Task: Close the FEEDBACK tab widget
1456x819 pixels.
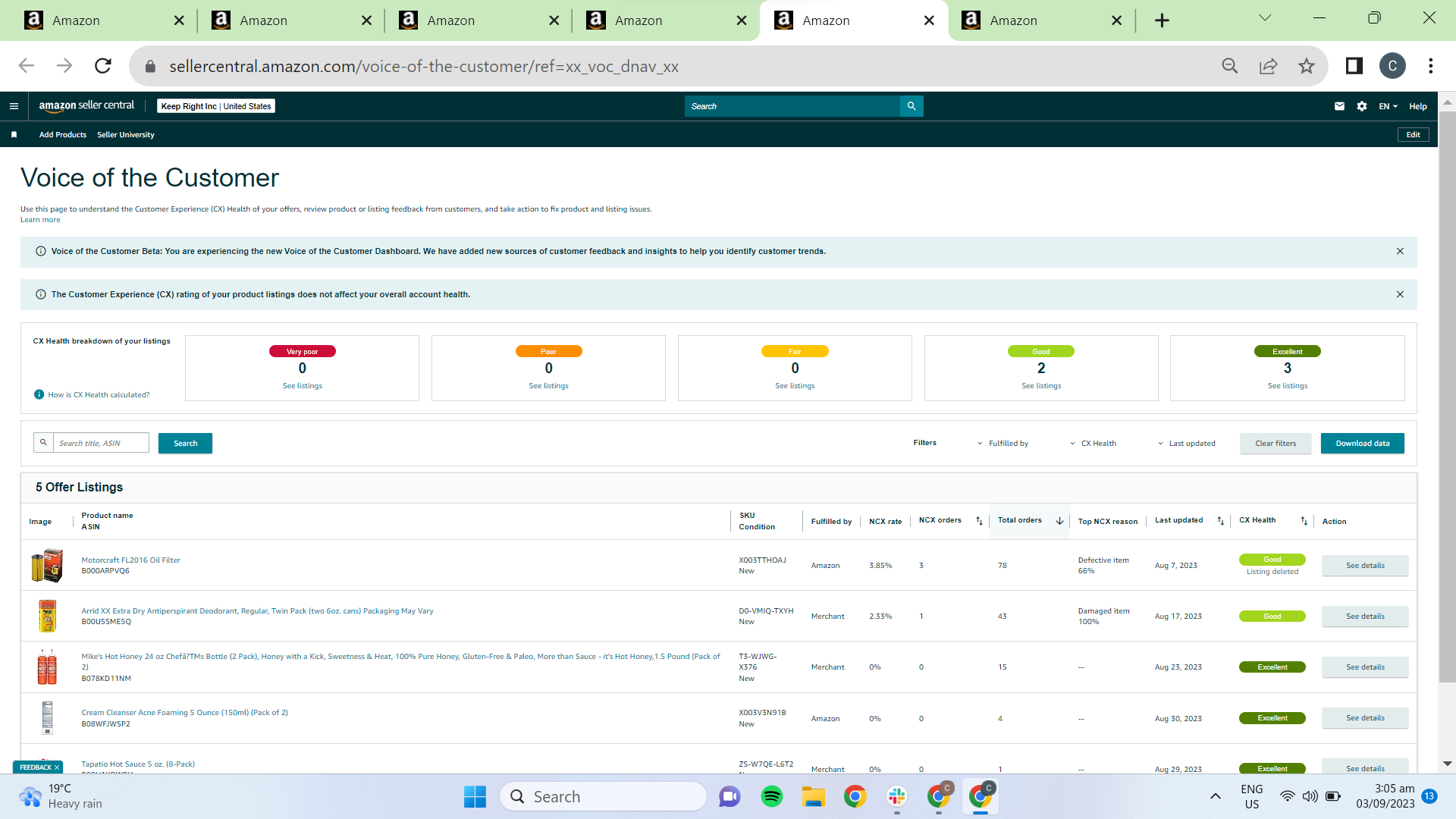Action: tap(57, 767)
